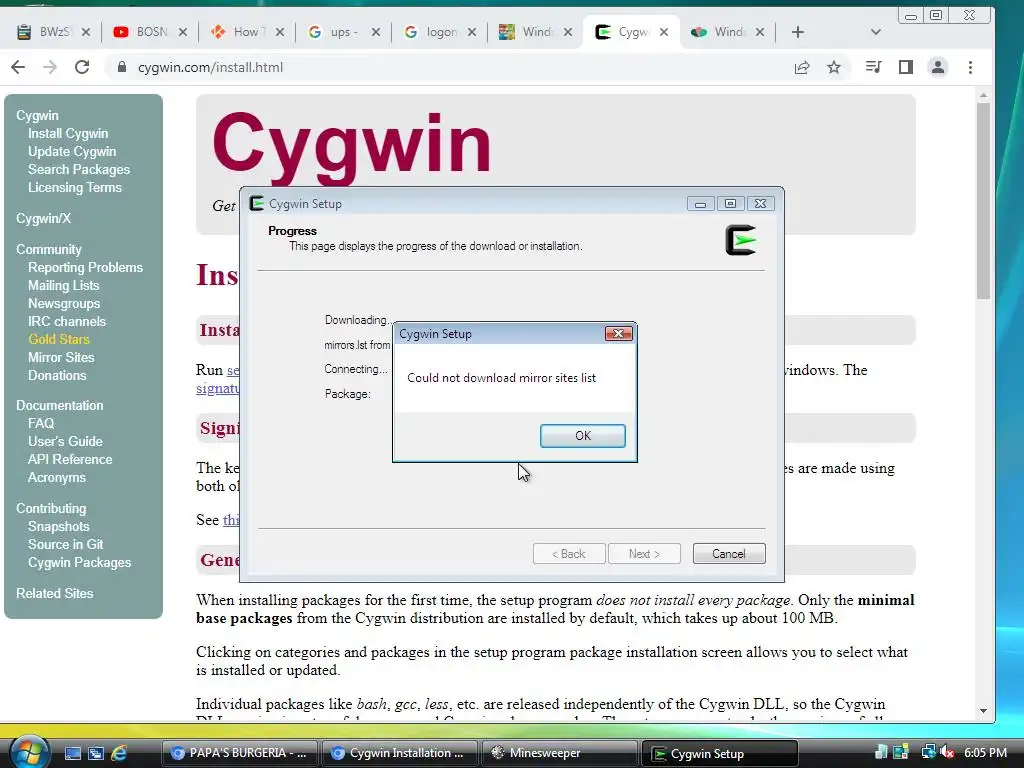Toggle the browser side panel

[906, 67]
